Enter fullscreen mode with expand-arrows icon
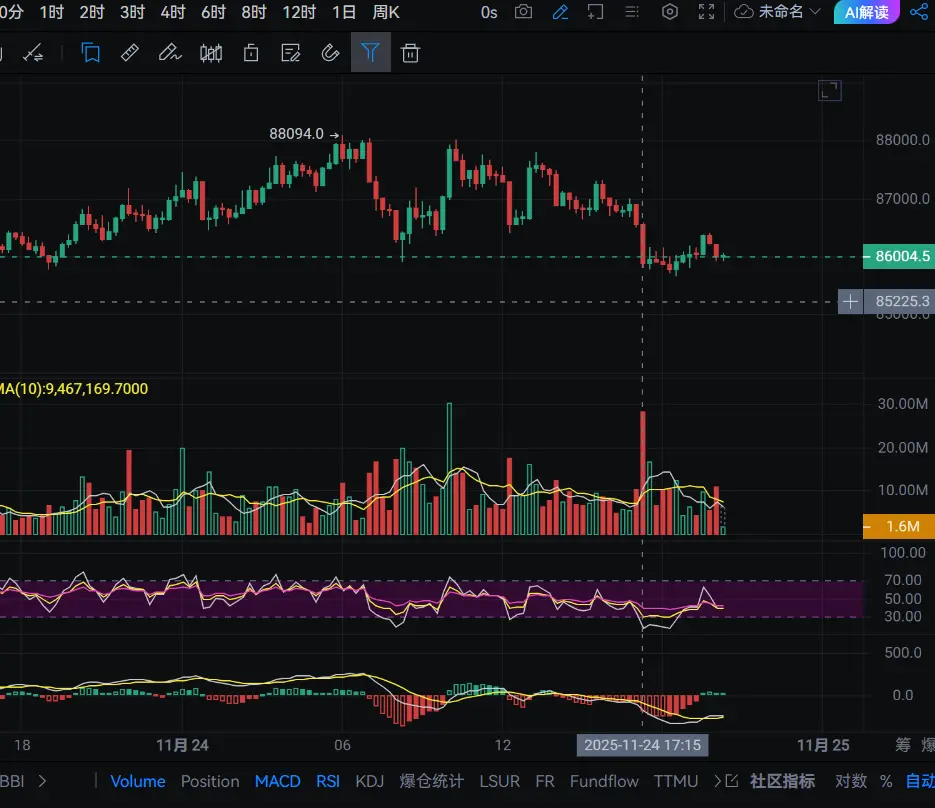The width and height of the screenshot is (935, 808). pyautogui.click(x=706, y=12)
